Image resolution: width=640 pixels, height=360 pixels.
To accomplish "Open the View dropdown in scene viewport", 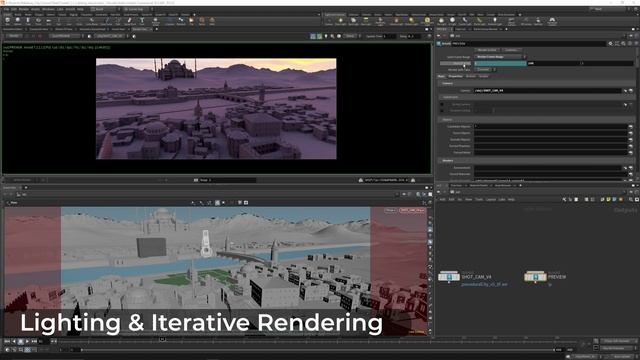I will pos(13,202).
